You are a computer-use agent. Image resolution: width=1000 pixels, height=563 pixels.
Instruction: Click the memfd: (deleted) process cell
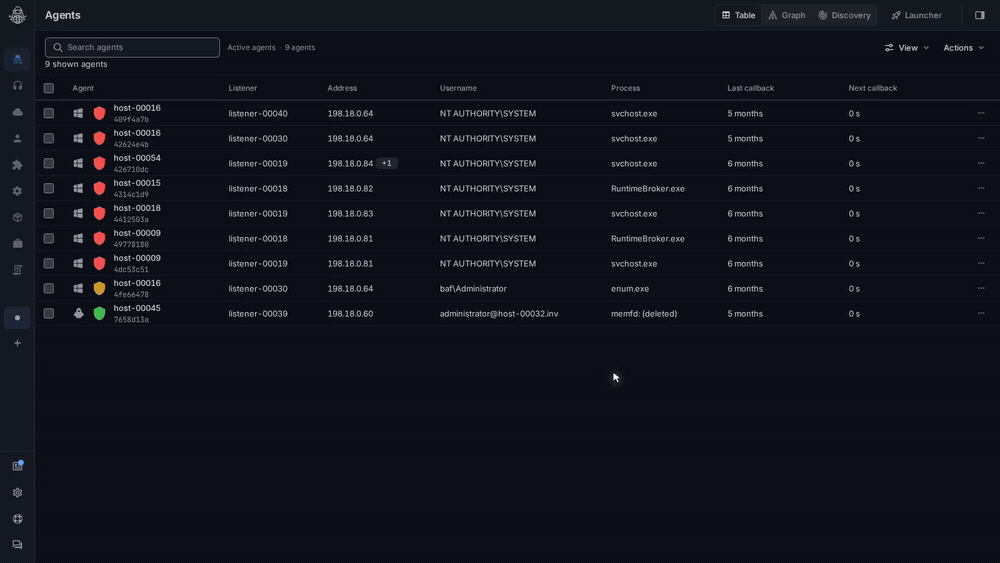[x=644, y=314]
